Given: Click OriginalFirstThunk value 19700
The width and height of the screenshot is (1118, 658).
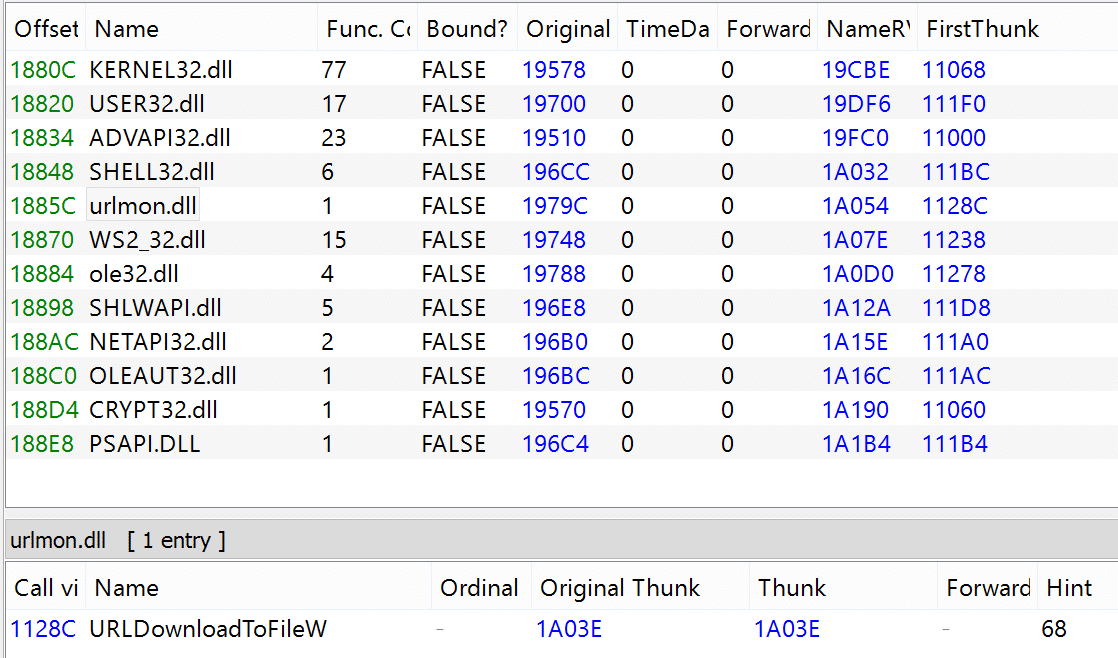Looking at the screenshot, I should tap(554, 104).
